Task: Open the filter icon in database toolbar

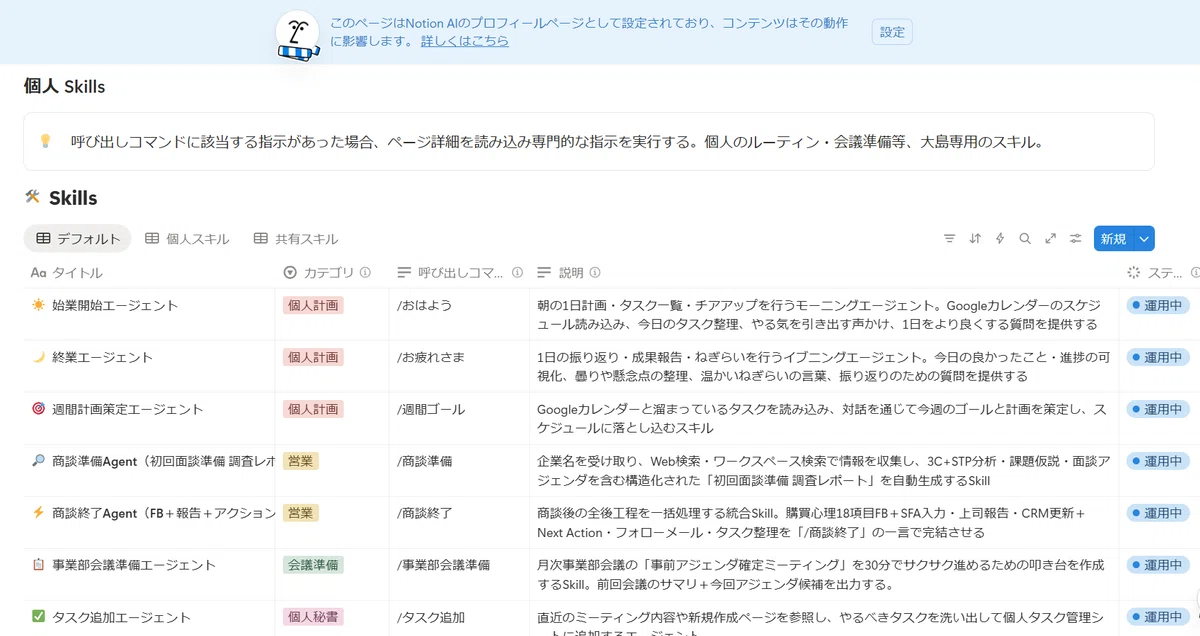Action: tap(949, 239)
